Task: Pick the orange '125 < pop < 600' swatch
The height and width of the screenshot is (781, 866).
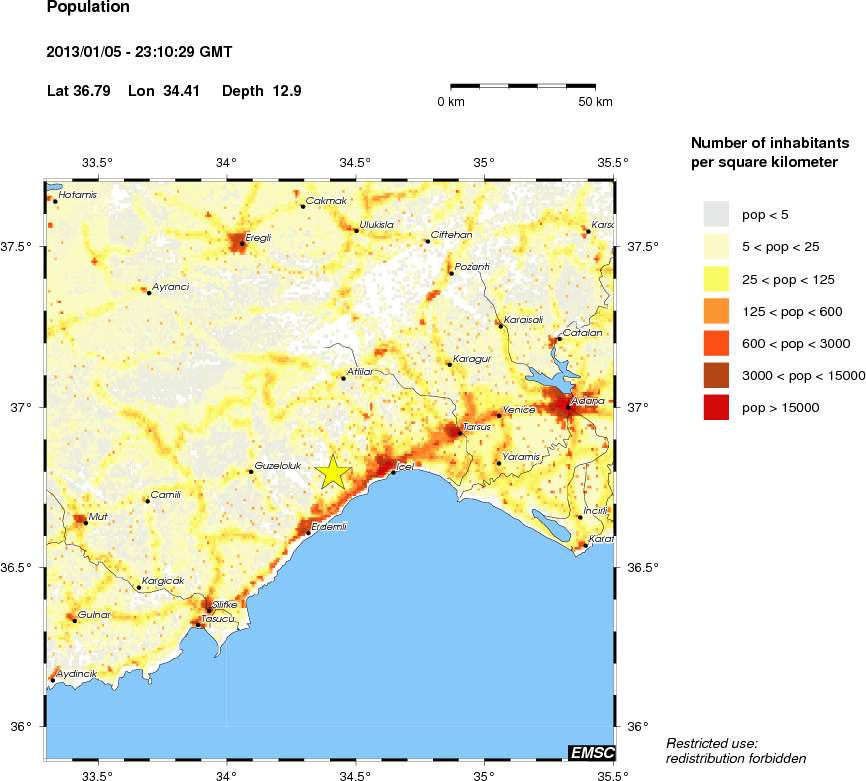Action: click(x=716, y=311)
